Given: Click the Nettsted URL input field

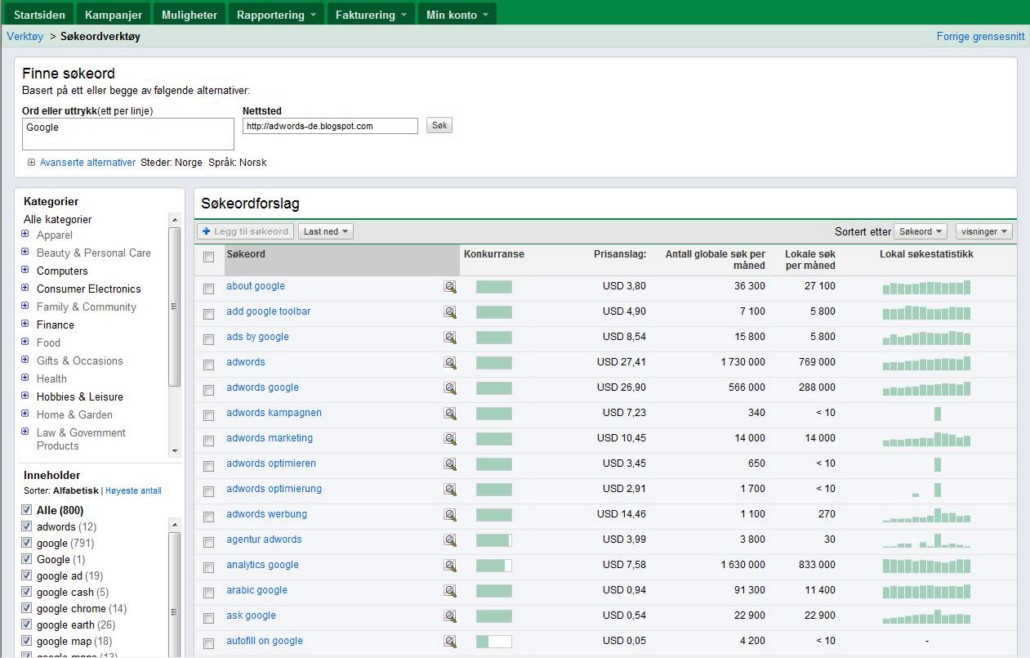Looking at the screenshot, I should (330, 126).
